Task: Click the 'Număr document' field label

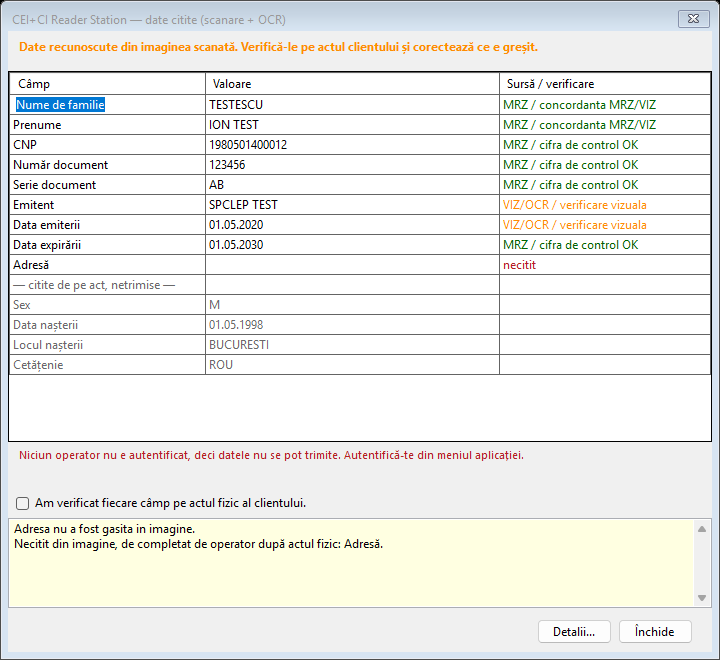Action: pos(61,165)
